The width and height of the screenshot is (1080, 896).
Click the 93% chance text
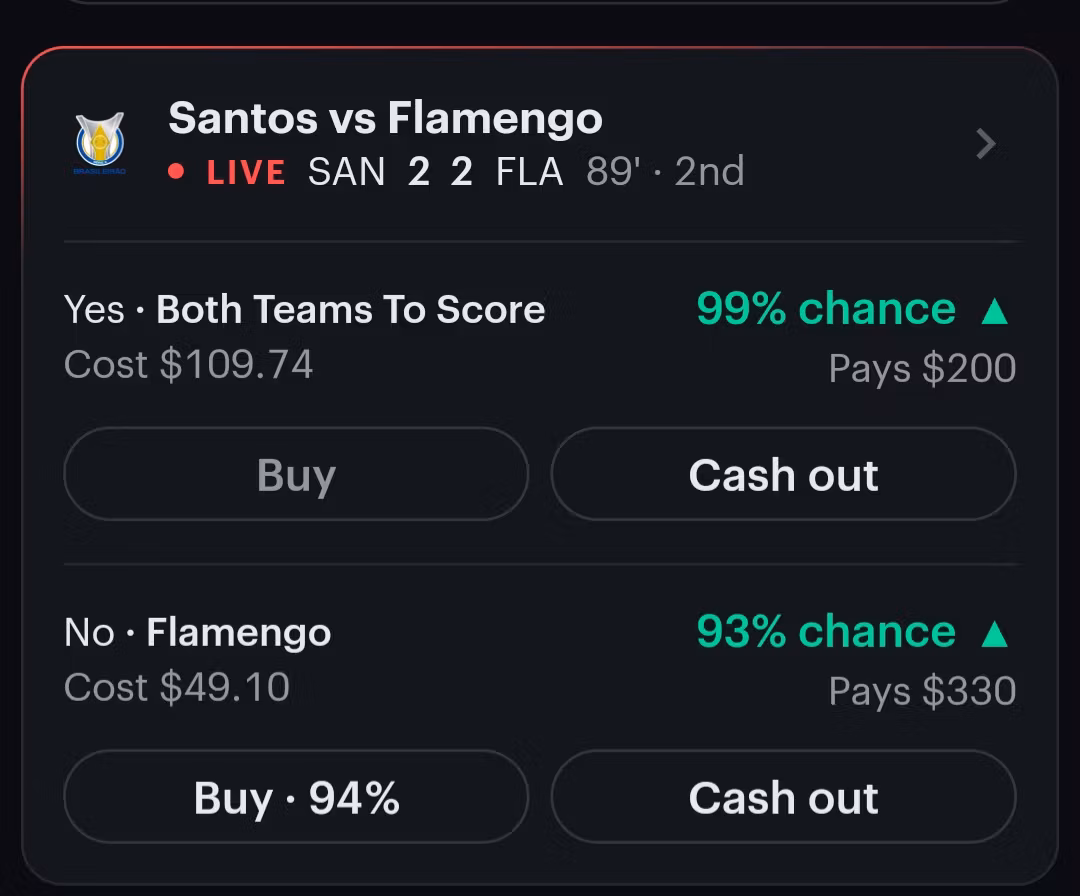(x=826, y=631)
